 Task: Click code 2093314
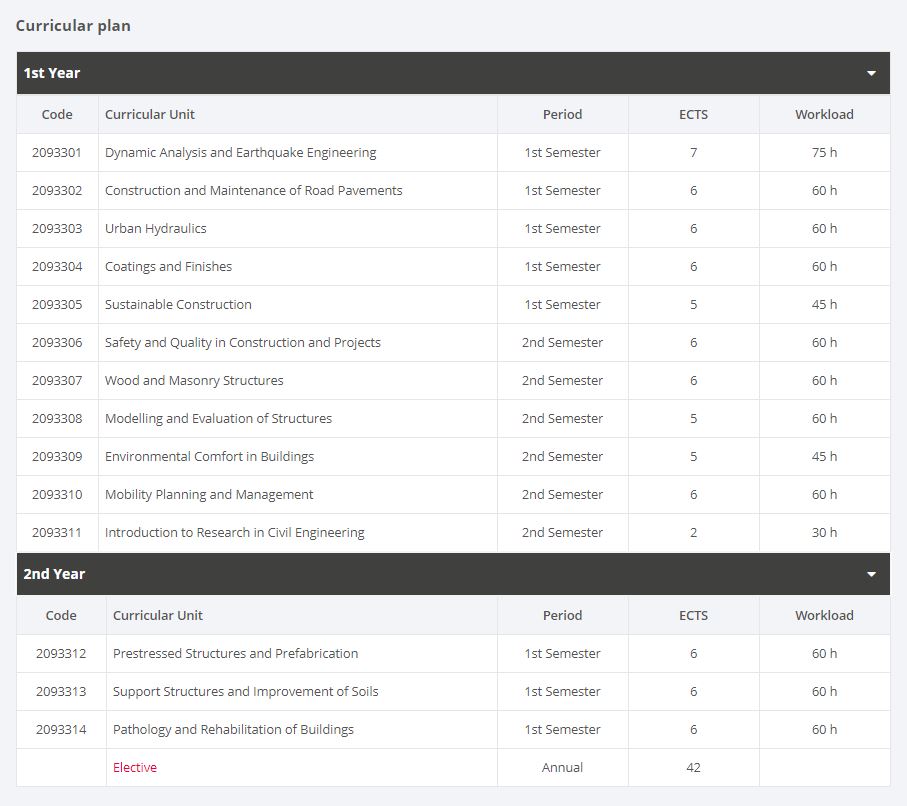[61, 730]
